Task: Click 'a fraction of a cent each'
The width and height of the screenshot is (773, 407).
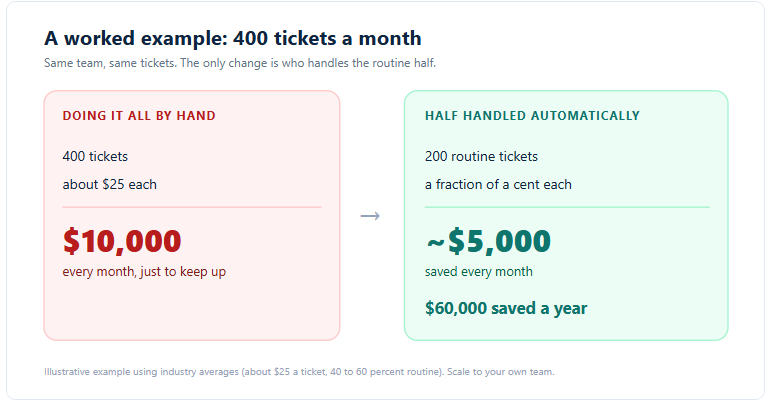Action: tap(498, 185)
